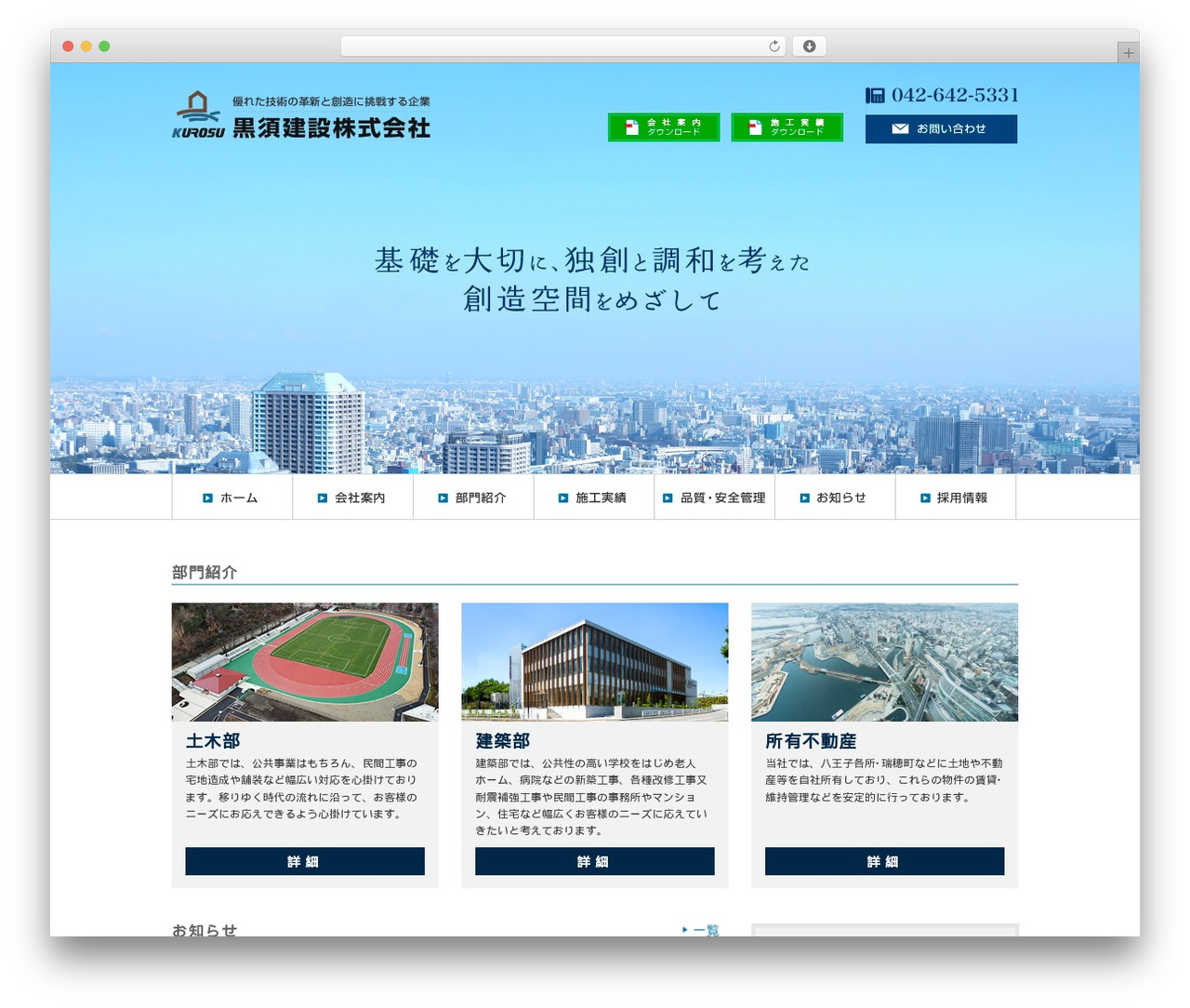Click the 施工実績 ダウンロード green button
The image size is (1190, 1008).
tap(787, 127)
